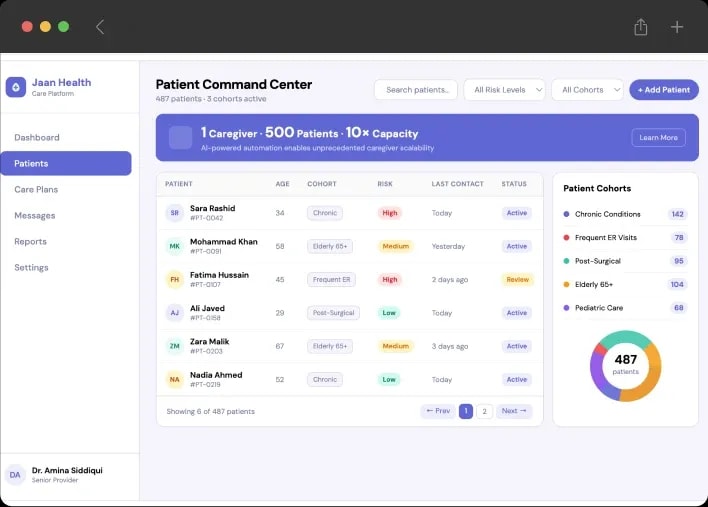Click Learn More in the banner
This screenshot has height=507, width=708.
point(658,138)
